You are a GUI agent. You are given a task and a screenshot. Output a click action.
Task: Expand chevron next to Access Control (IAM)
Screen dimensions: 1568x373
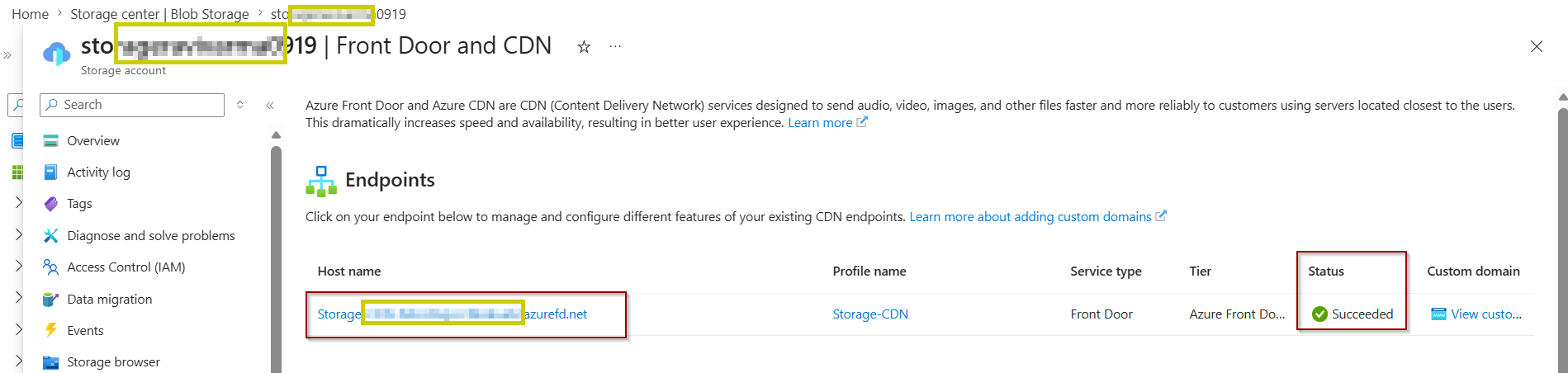[x=18, y=266]
